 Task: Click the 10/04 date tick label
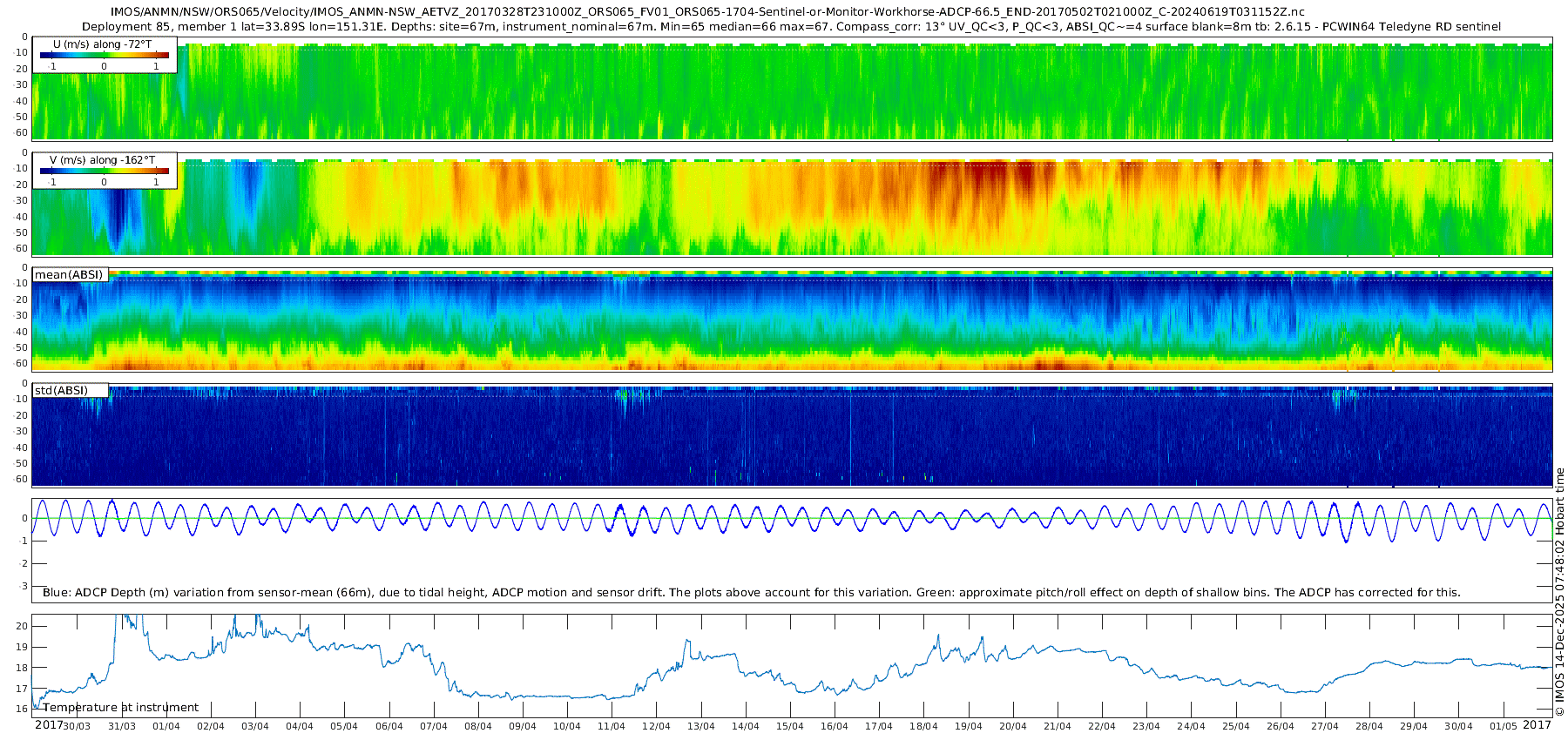point(567,727)
